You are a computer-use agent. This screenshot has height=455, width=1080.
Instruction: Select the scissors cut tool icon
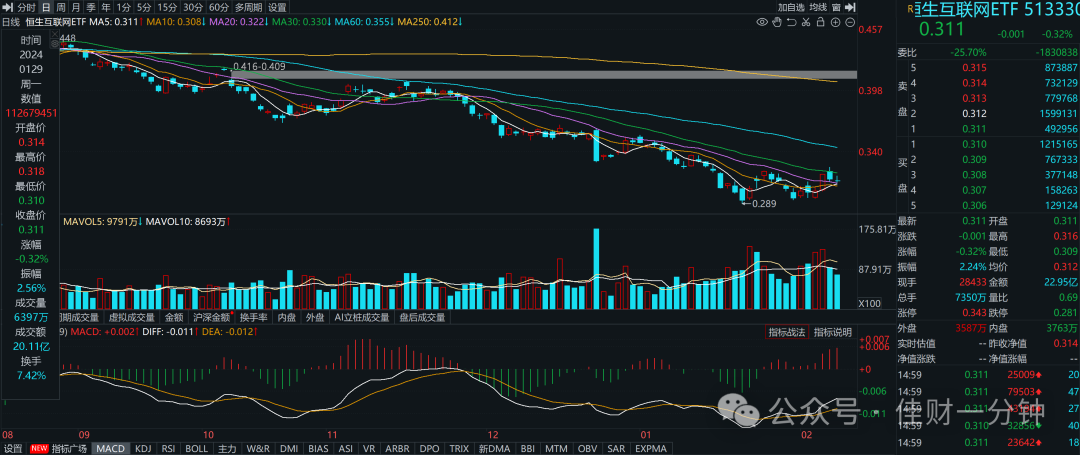(x=806, y=22)
